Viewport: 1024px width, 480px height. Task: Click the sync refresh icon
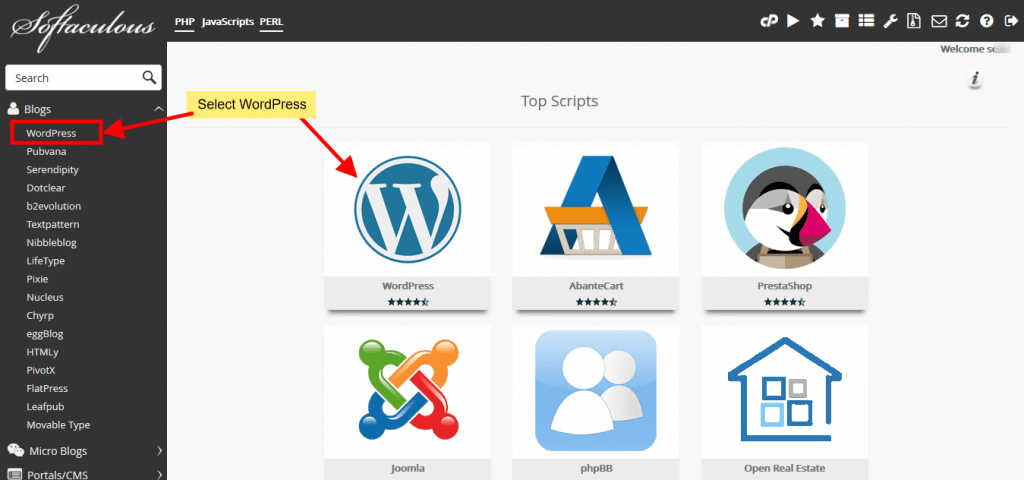[962, 21]
